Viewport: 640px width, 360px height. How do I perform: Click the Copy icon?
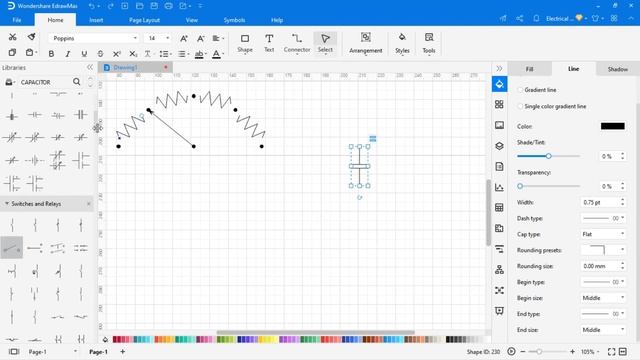[x=12, y=53]
